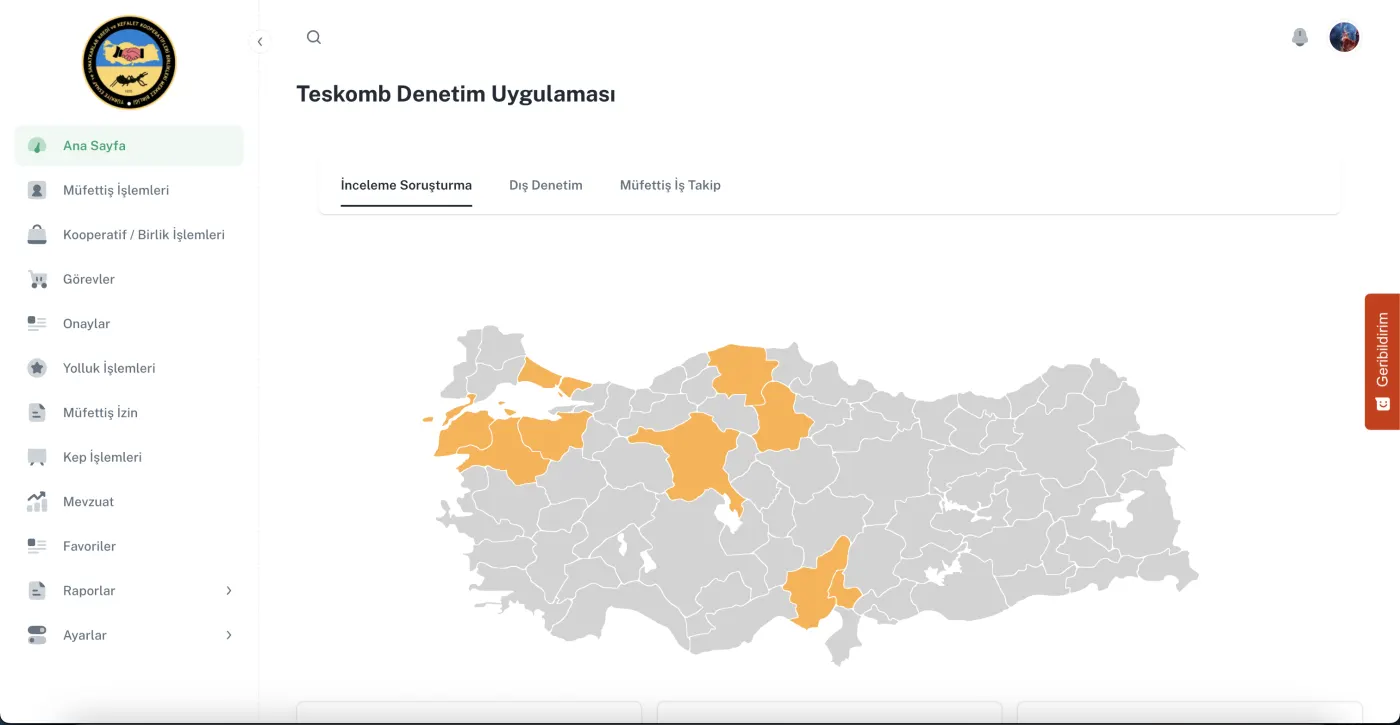
Task: Expand the Ayarlar submenu arrow
Action: coord(229,635)
